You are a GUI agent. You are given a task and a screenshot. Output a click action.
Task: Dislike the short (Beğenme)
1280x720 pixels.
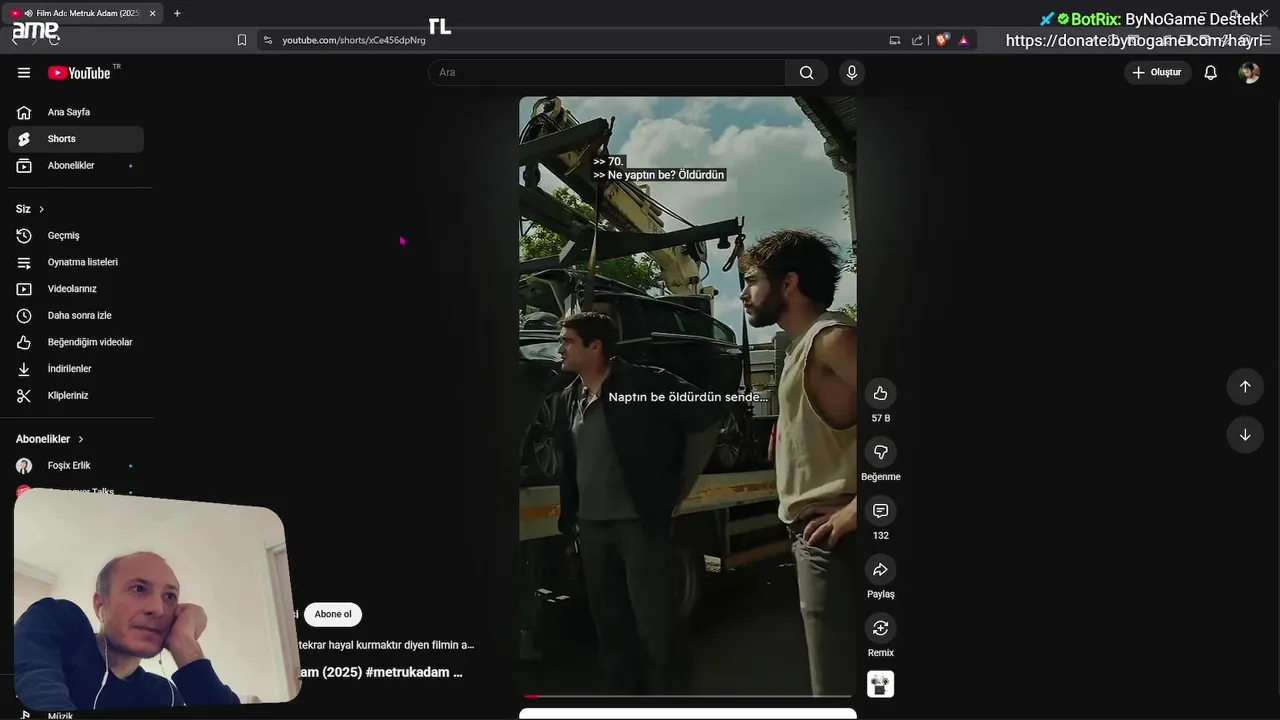point(880,452)
